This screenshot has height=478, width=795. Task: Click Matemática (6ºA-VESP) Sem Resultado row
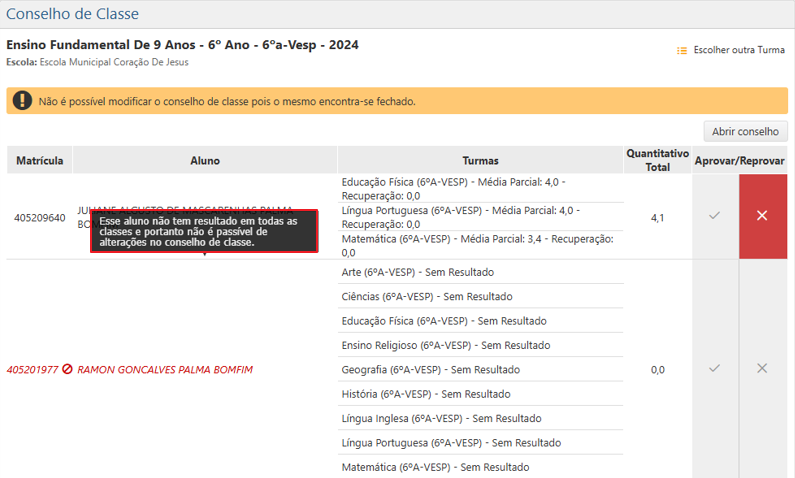480,467
